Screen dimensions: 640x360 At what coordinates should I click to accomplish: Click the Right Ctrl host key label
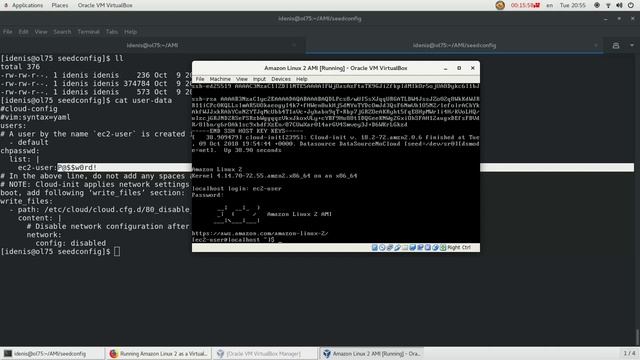click(x=459, y=247)
